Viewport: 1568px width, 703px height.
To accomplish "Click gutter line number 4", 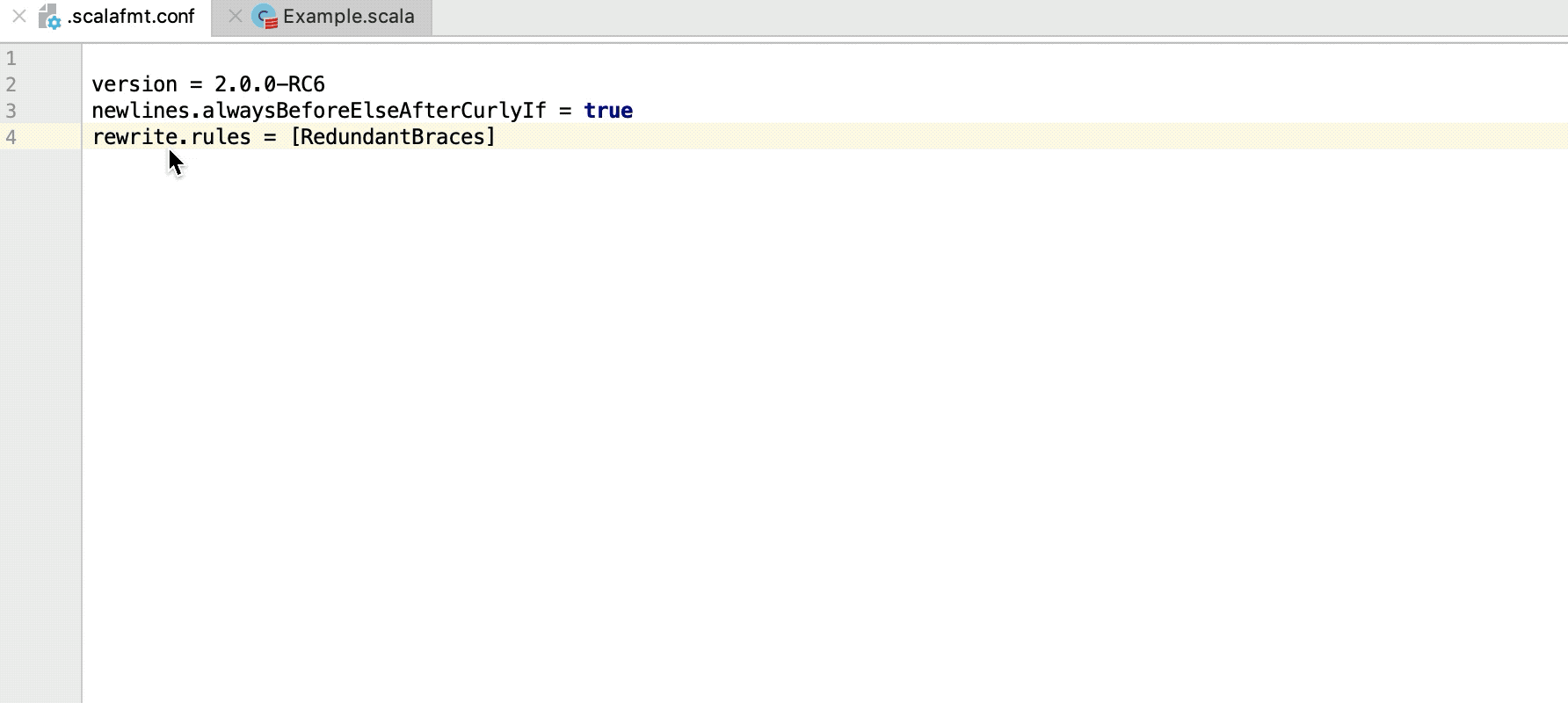I will (11, 137).
